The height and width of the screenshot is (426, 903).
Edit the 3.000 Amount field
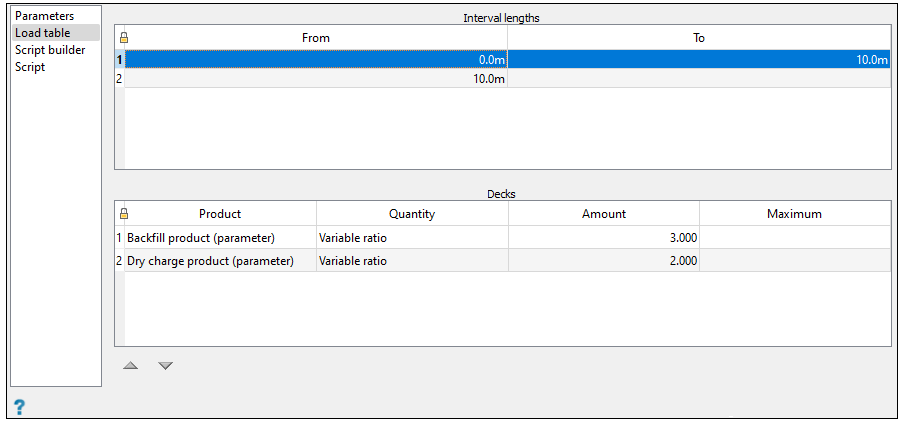[x=604, y=238]
